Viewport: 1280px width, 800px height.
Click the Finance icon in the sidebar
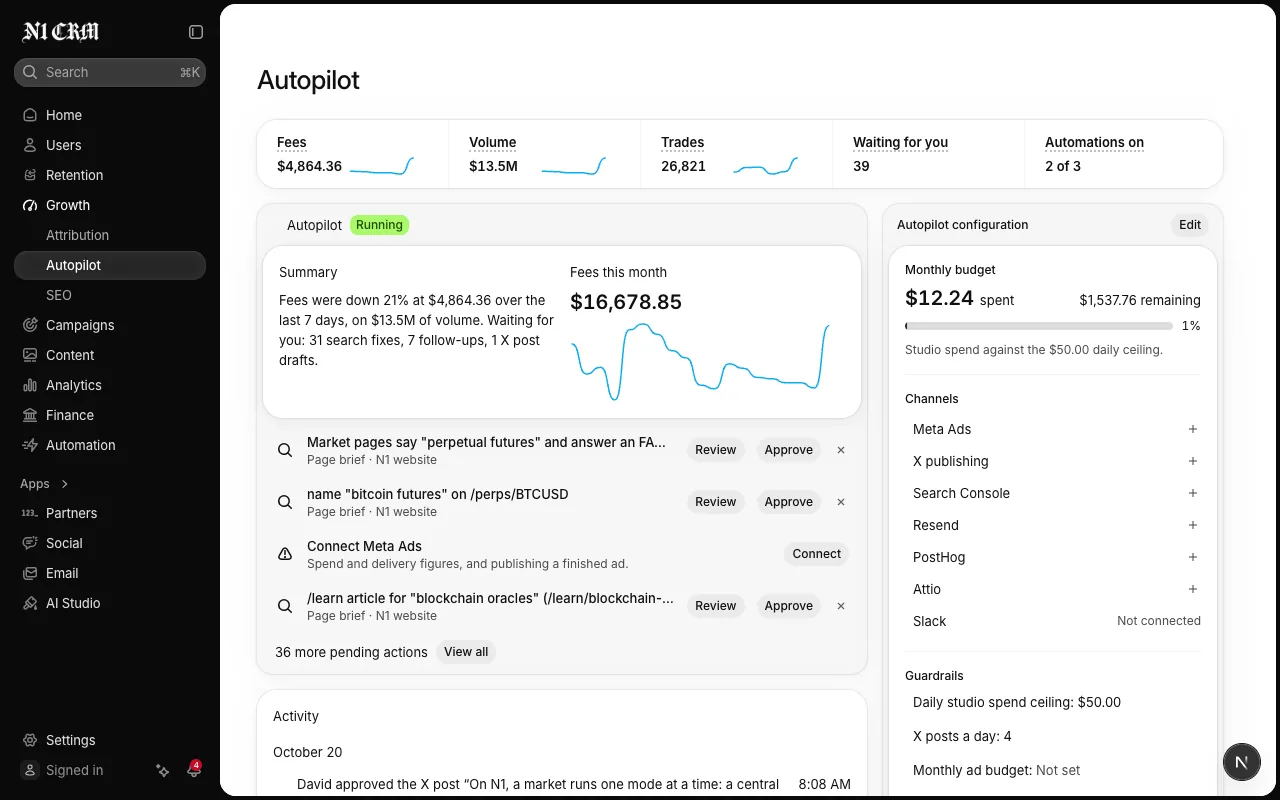[30, 415]
